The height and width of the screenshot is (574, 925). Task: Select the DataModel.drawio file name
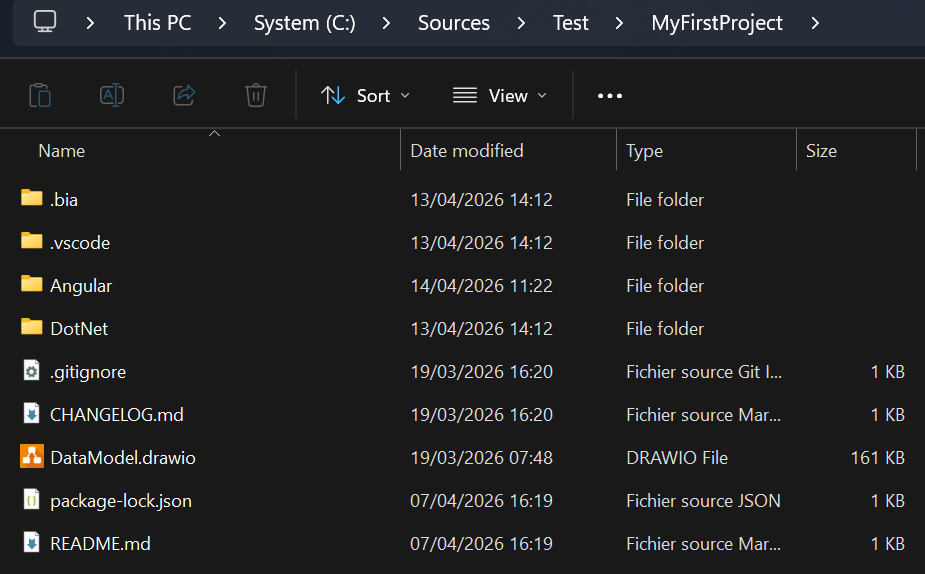(123, 458)
